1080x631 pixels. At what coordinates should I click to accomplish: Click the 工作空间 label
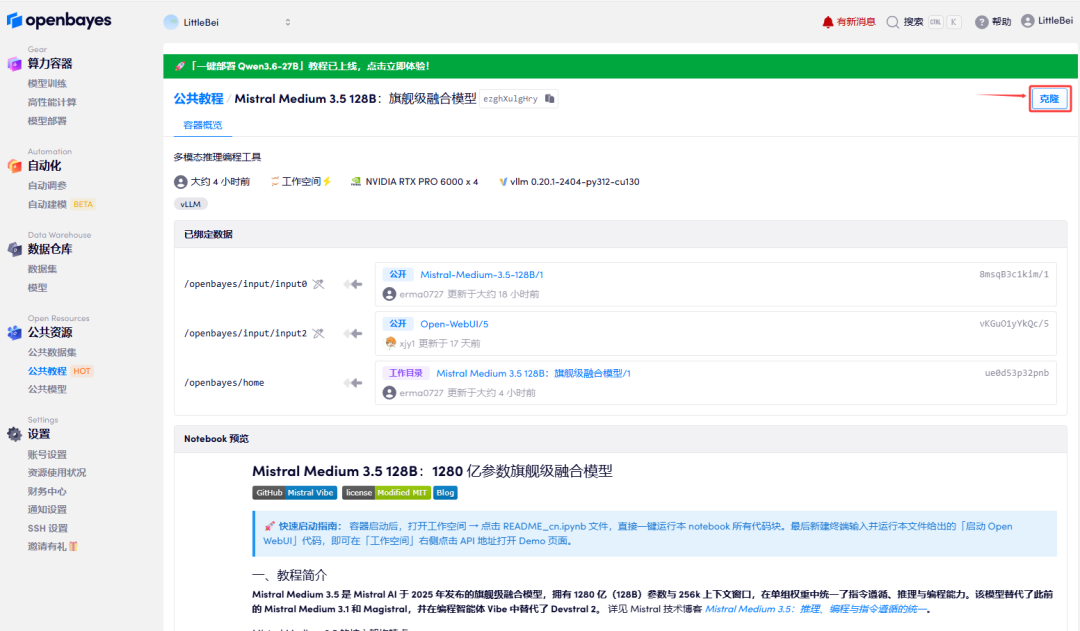301,181
